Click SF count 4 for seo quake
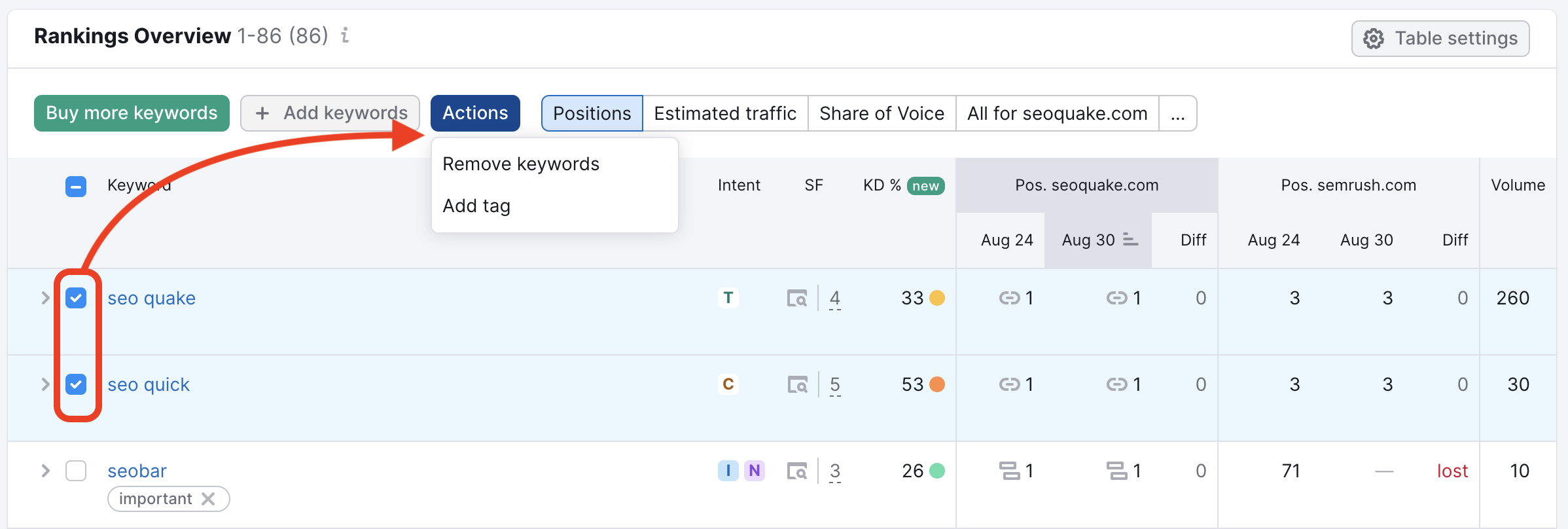The width and height of the screenshot is (1568, 529). click(x=835, y=299)
